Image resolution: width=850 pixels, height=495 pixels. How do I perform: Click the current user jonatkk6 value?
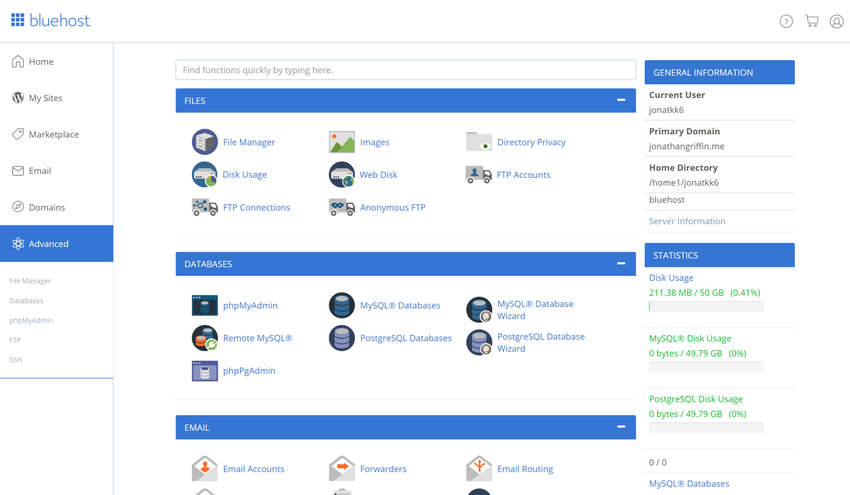[x=666, y=110]
